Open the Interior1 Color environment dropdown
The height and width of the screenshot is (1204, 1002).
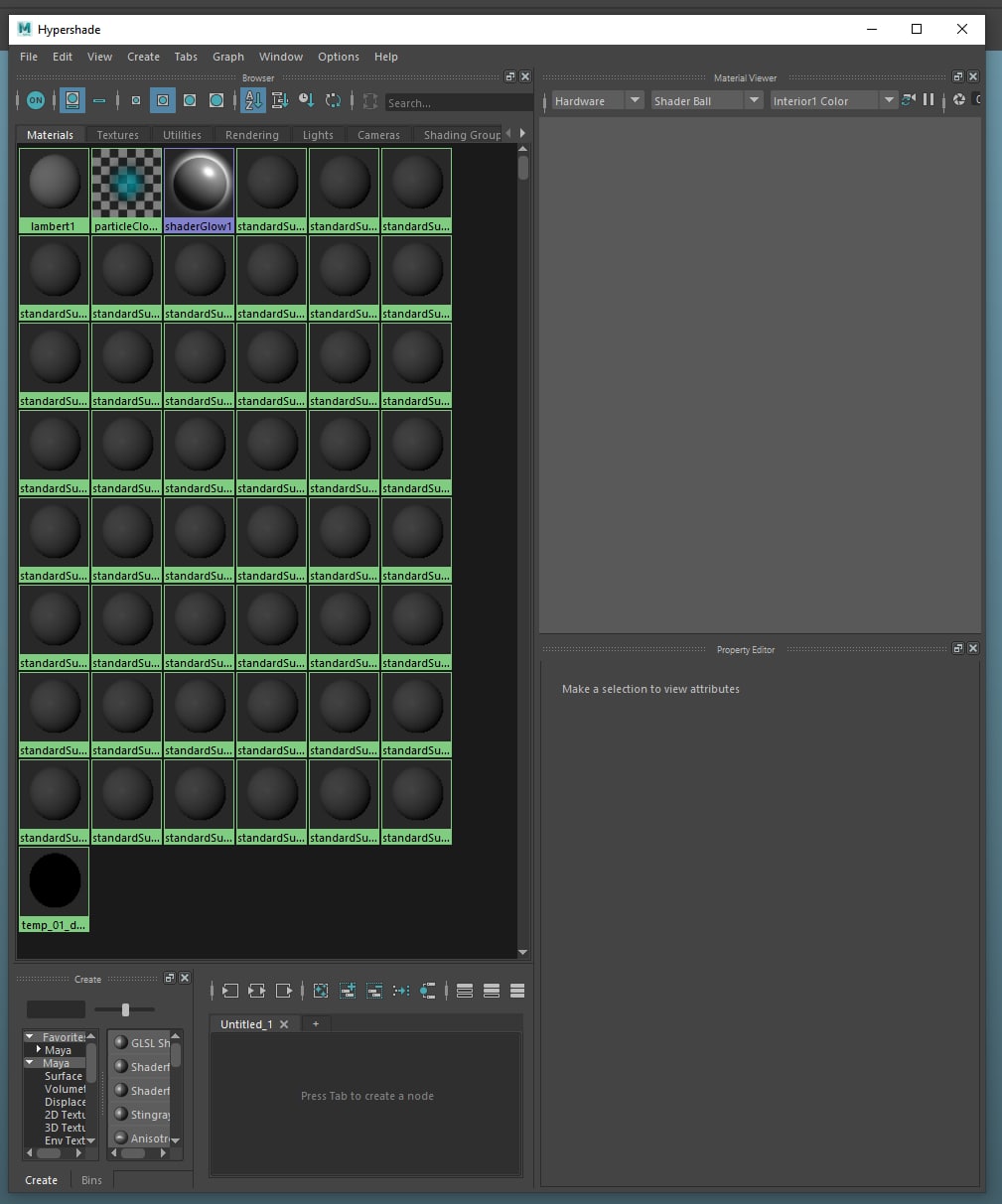pyautogui.click(x=833, y=100)
